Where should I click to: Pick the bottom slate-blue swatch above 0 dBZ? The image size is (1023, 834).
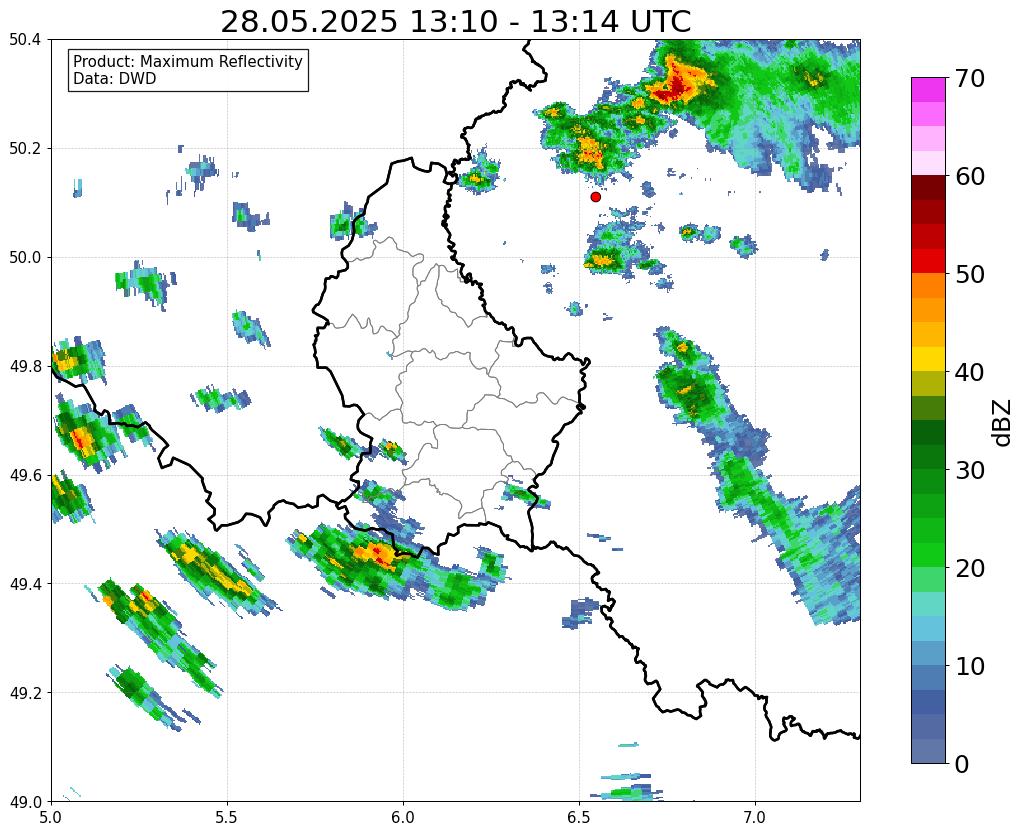point(928,750)
